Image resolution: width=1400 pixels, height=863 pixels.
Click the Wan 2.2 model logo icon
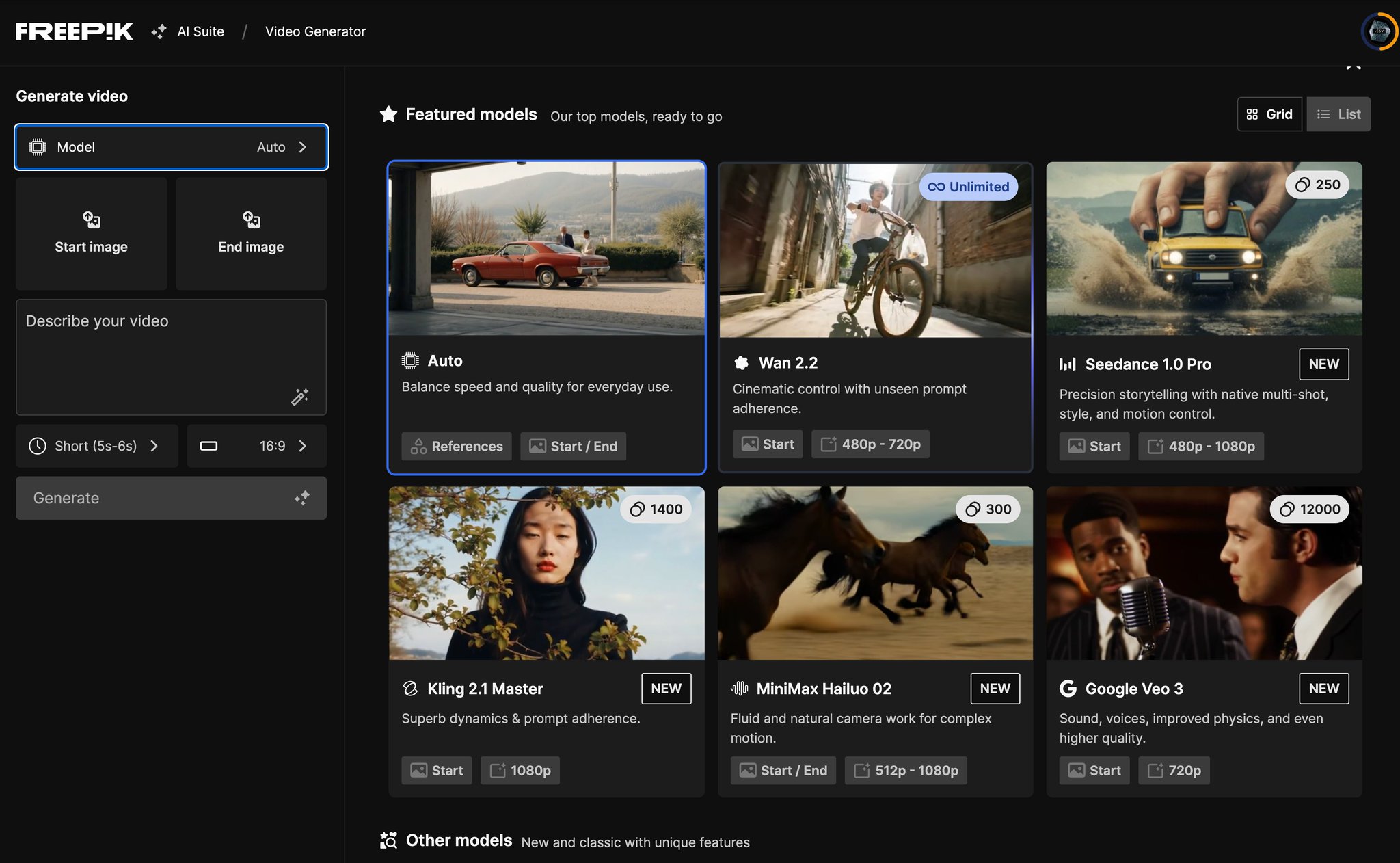click(741, 362)
